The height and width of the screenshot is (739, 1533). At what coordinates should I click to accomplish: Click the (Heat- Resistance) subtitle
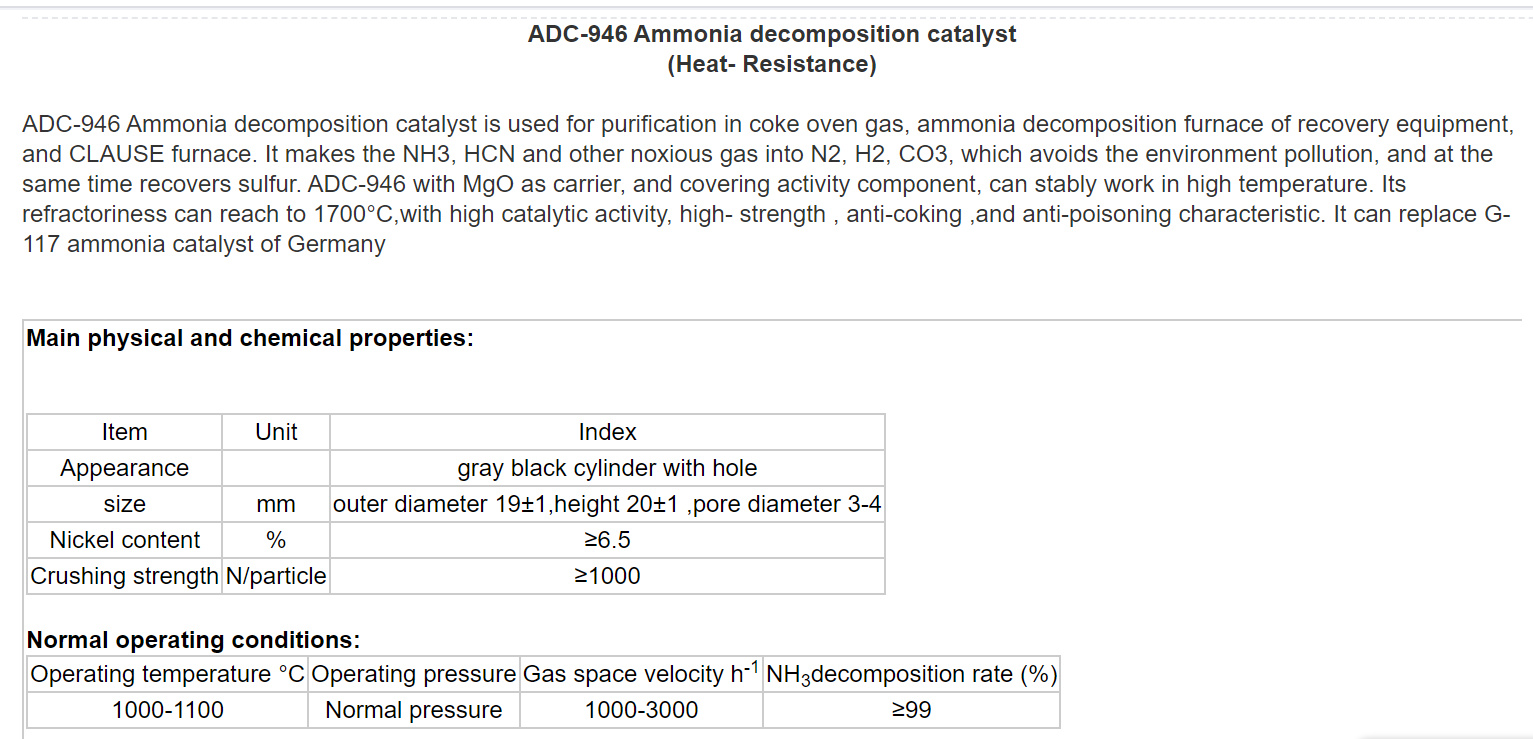pos(771,64)
